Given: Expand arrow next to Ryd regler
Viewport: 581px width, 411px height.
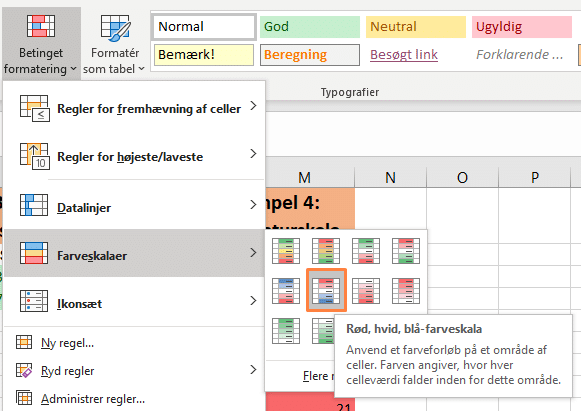Looking at the screenshot, I should pyautogui.click(x=253, y=369).
